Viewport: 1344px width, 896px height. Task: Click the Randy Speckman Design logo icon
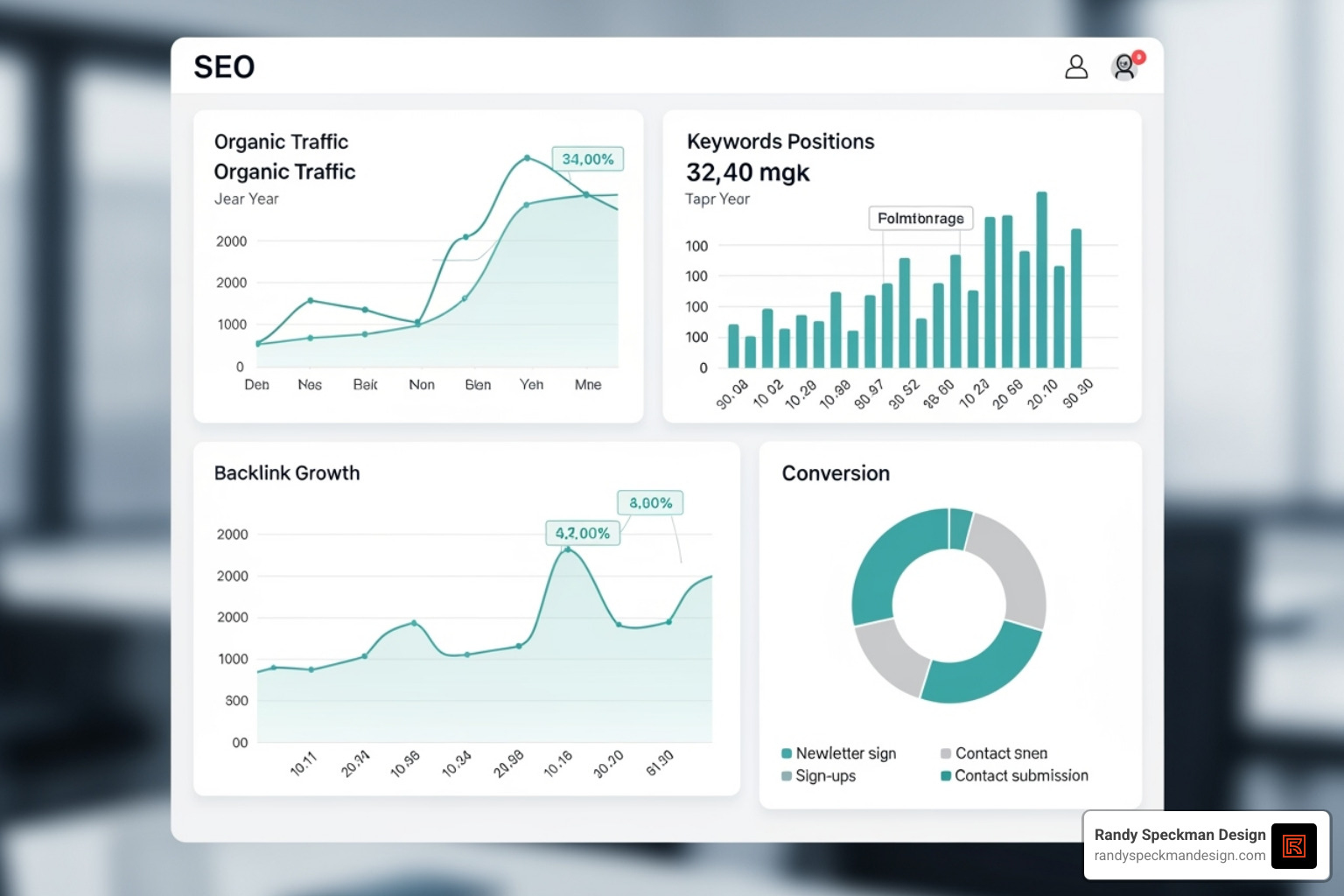pos(1293,845)
